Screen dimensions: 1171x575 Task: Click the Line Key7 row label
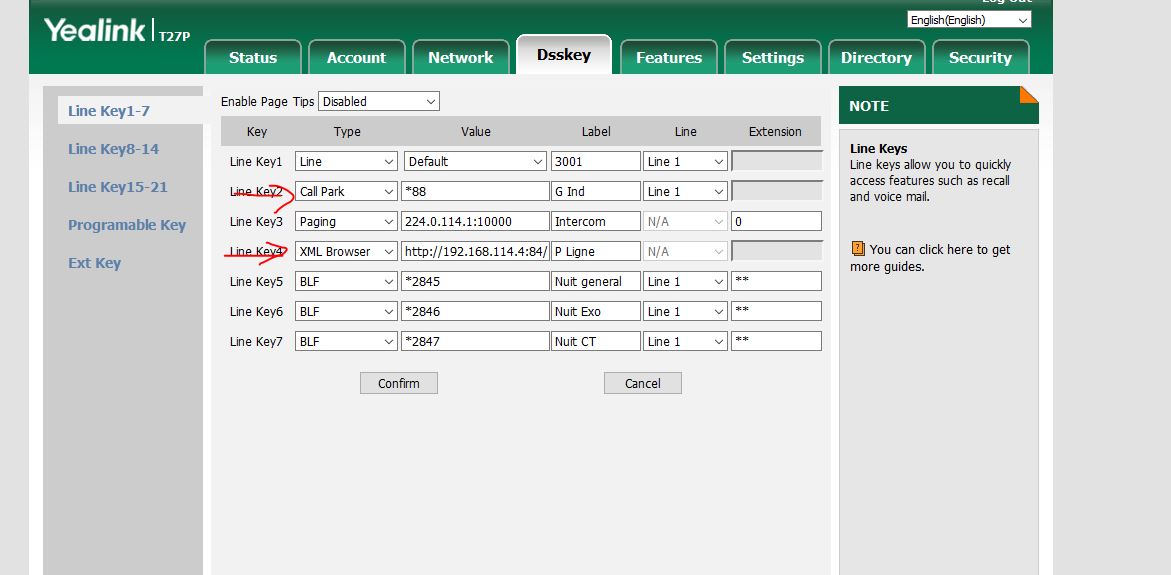[256, 341]
